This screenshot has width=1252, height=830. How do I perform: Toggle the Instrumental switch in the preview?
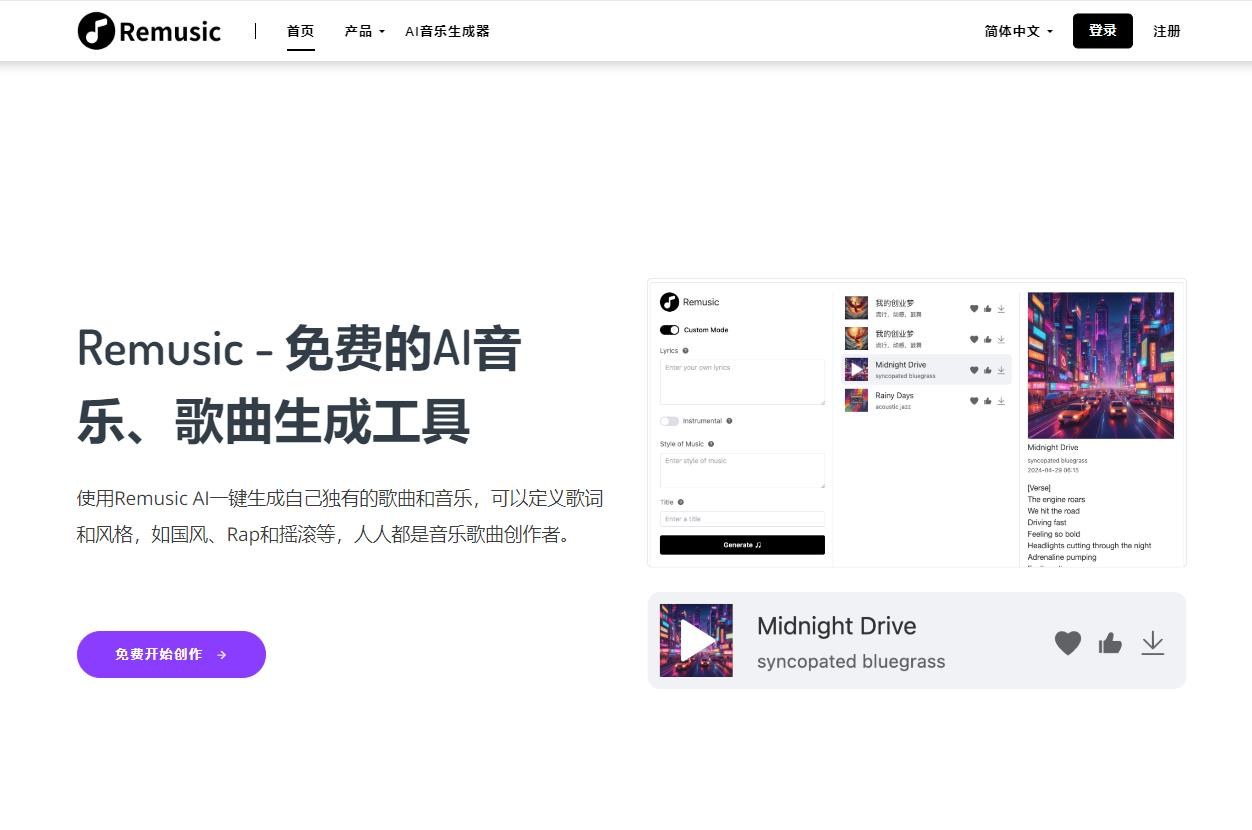(x=669, y=421)
